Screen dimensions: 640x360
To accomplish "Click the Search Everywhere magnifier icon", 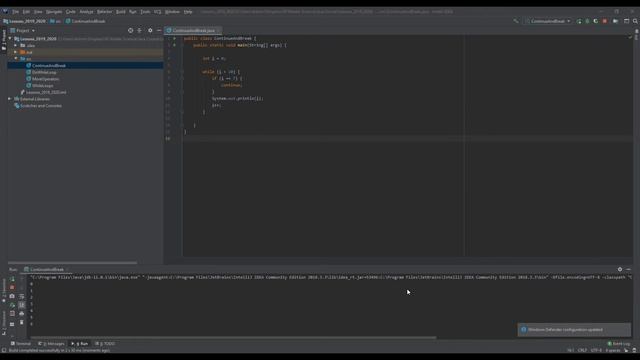I will click(636, 21).
